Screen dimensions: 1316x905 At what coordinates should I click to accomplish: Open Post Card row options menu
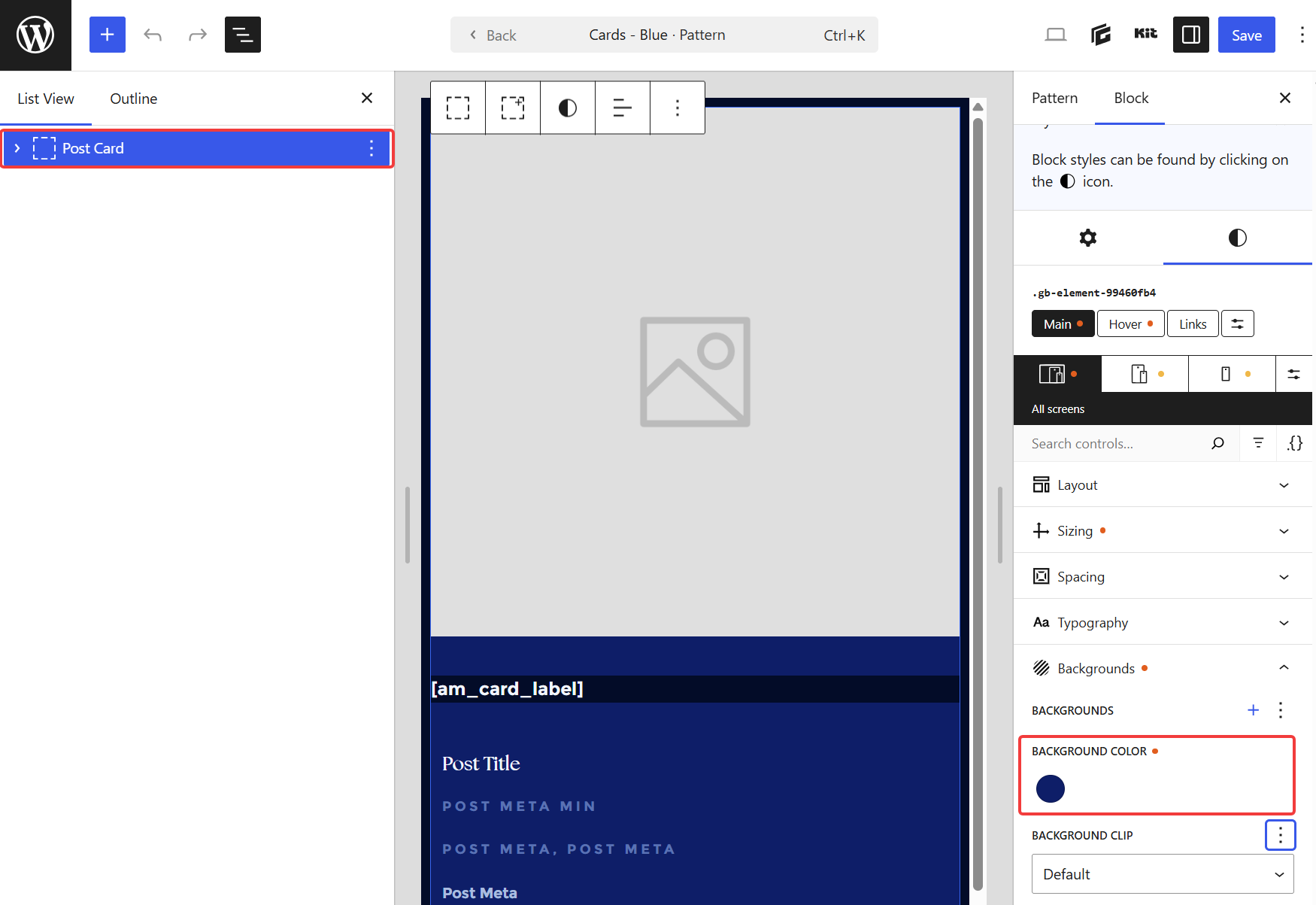point(371,148)
